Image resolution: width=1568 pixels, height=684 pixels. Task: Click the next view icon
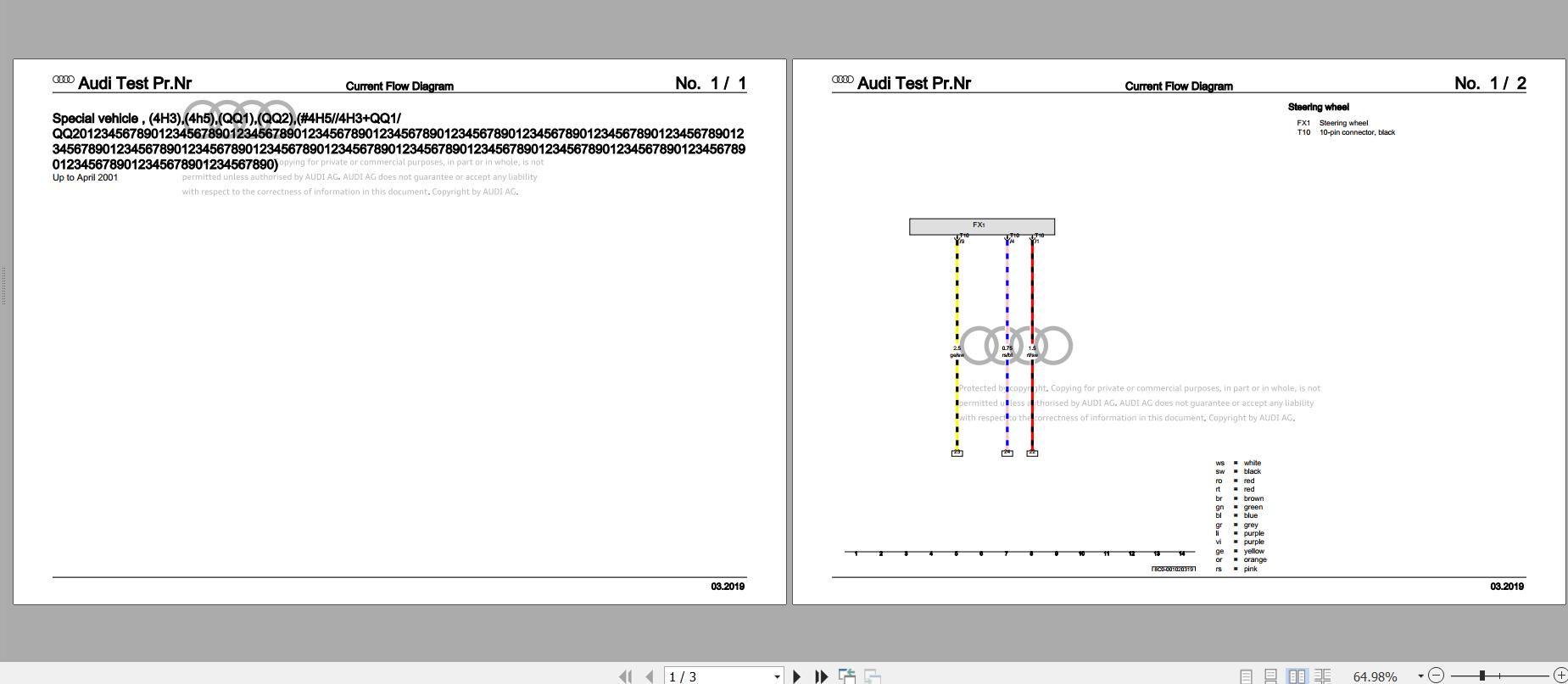click(873, 676)
